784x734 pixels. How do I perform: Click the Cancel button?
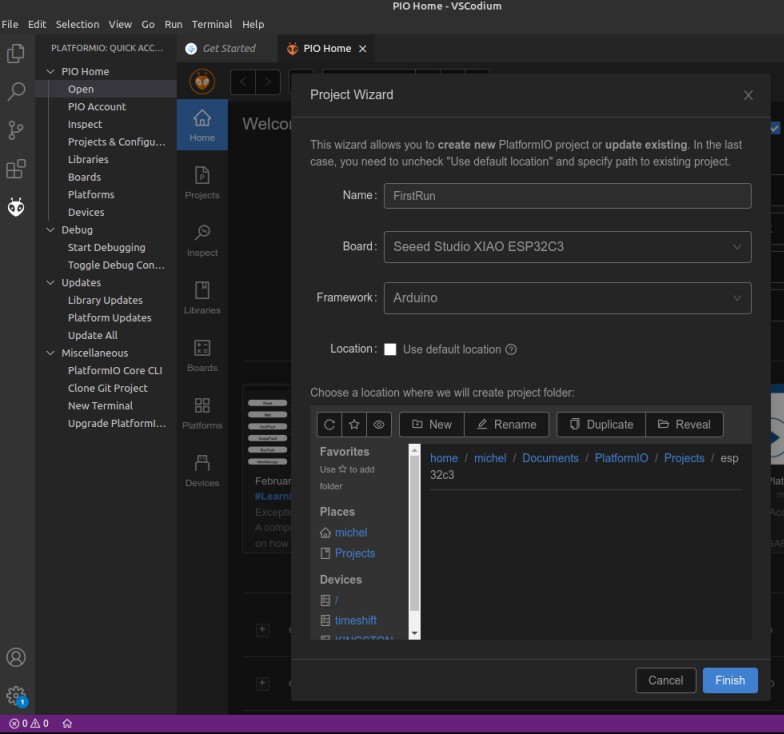tap(665, 680)
